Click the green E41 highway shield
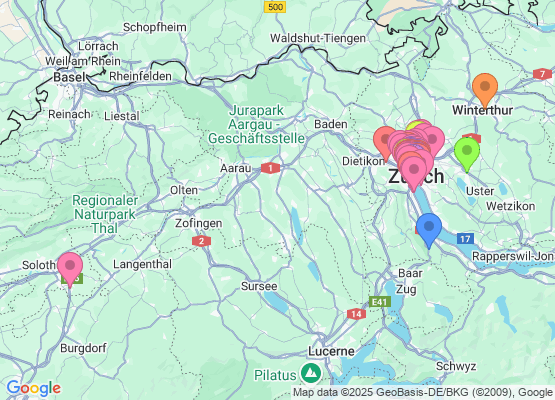The image size is (555, 400). [x=379, y=302]
